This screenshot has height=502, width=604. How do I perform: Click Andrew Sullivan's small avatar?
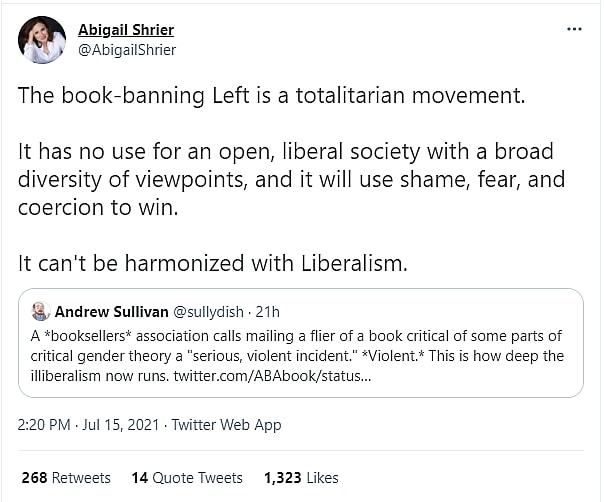click(40, 311)
